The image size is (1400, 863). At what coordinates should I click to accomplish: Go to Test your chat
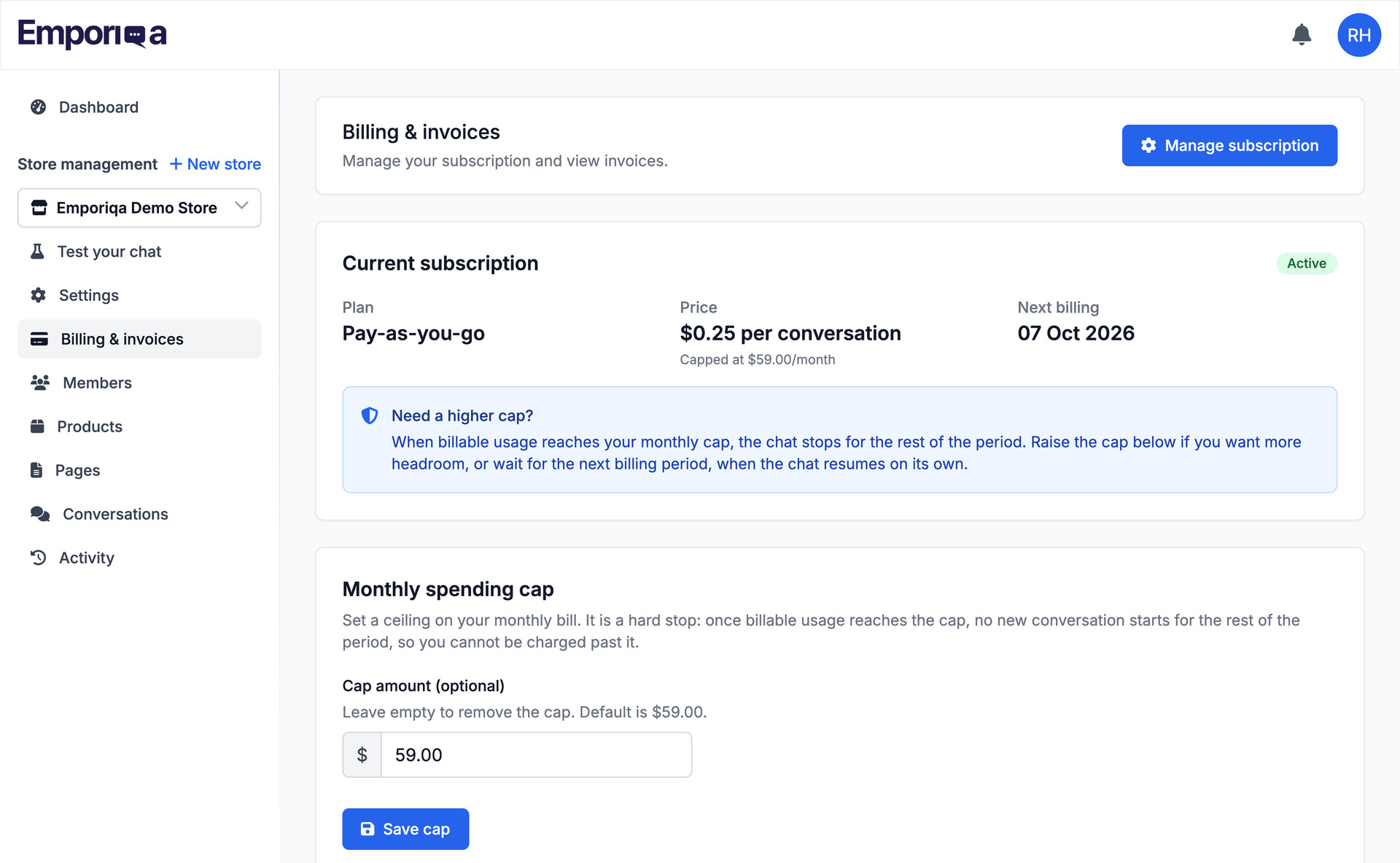click(x=139, y=251)
